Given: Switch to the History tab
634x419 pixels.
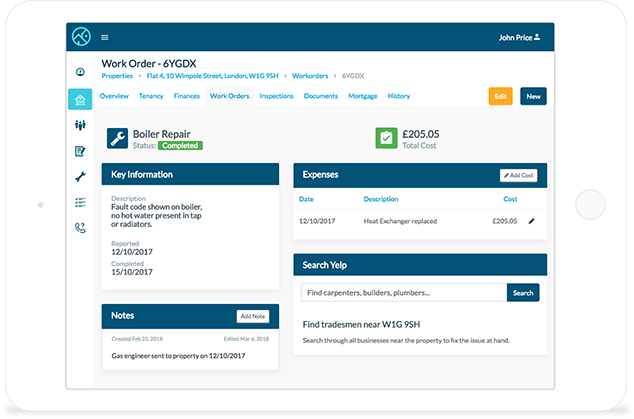Looking at the screenshot, I should (399, 96).
